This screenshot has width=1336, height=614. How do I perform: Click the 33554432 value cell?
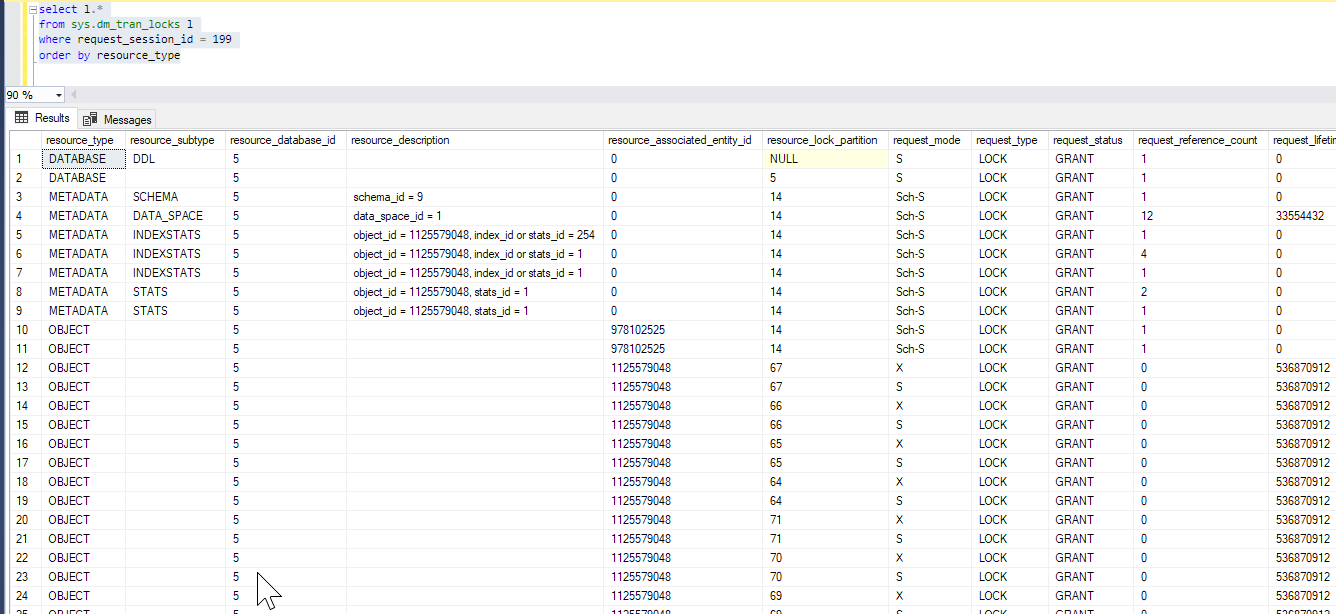(1302, 216)
